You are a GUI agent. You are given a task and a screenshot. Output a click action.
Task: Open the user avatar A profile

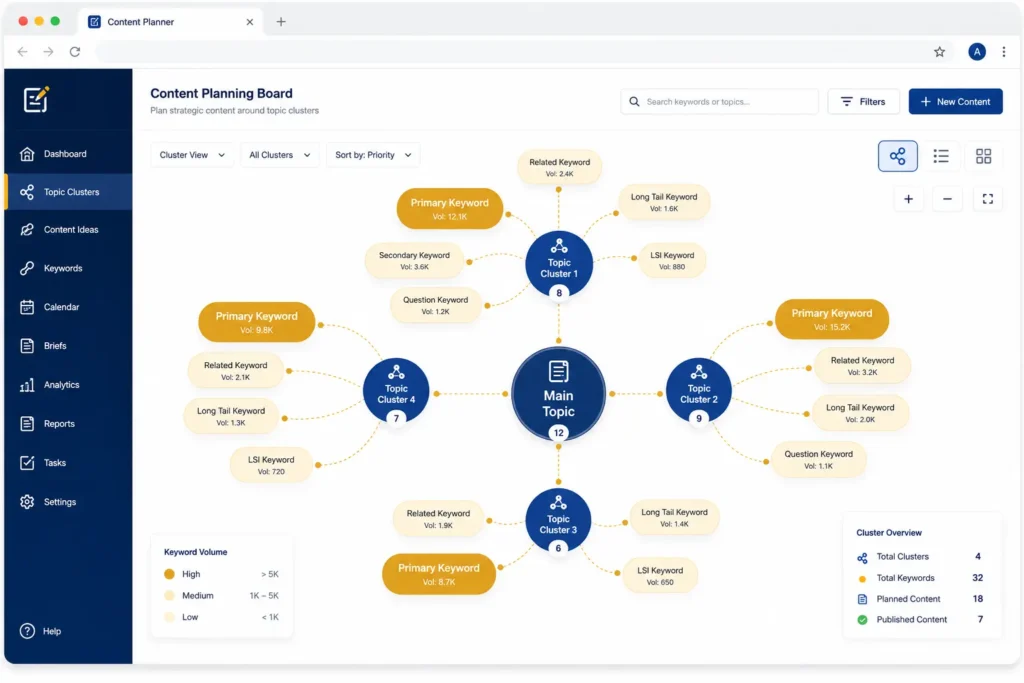pos(976,52)
